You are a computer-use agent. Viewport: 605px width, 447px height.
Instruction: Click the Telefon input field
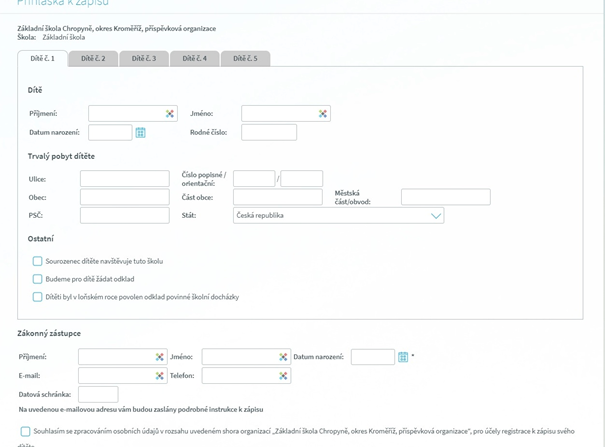pyautogui.click(x=246, y=376)
